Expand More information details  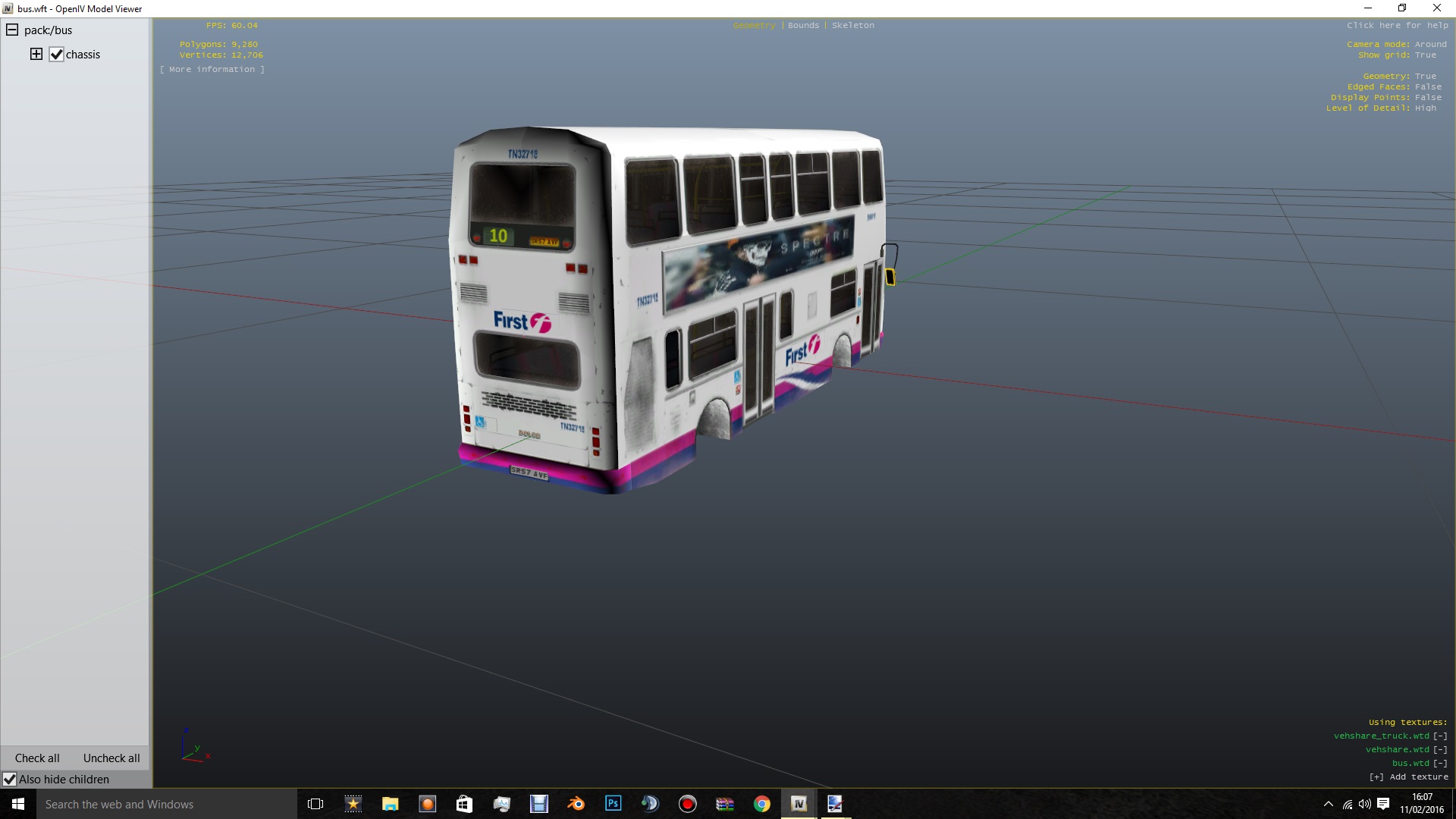pyautogui.click(x=212, y=70)
